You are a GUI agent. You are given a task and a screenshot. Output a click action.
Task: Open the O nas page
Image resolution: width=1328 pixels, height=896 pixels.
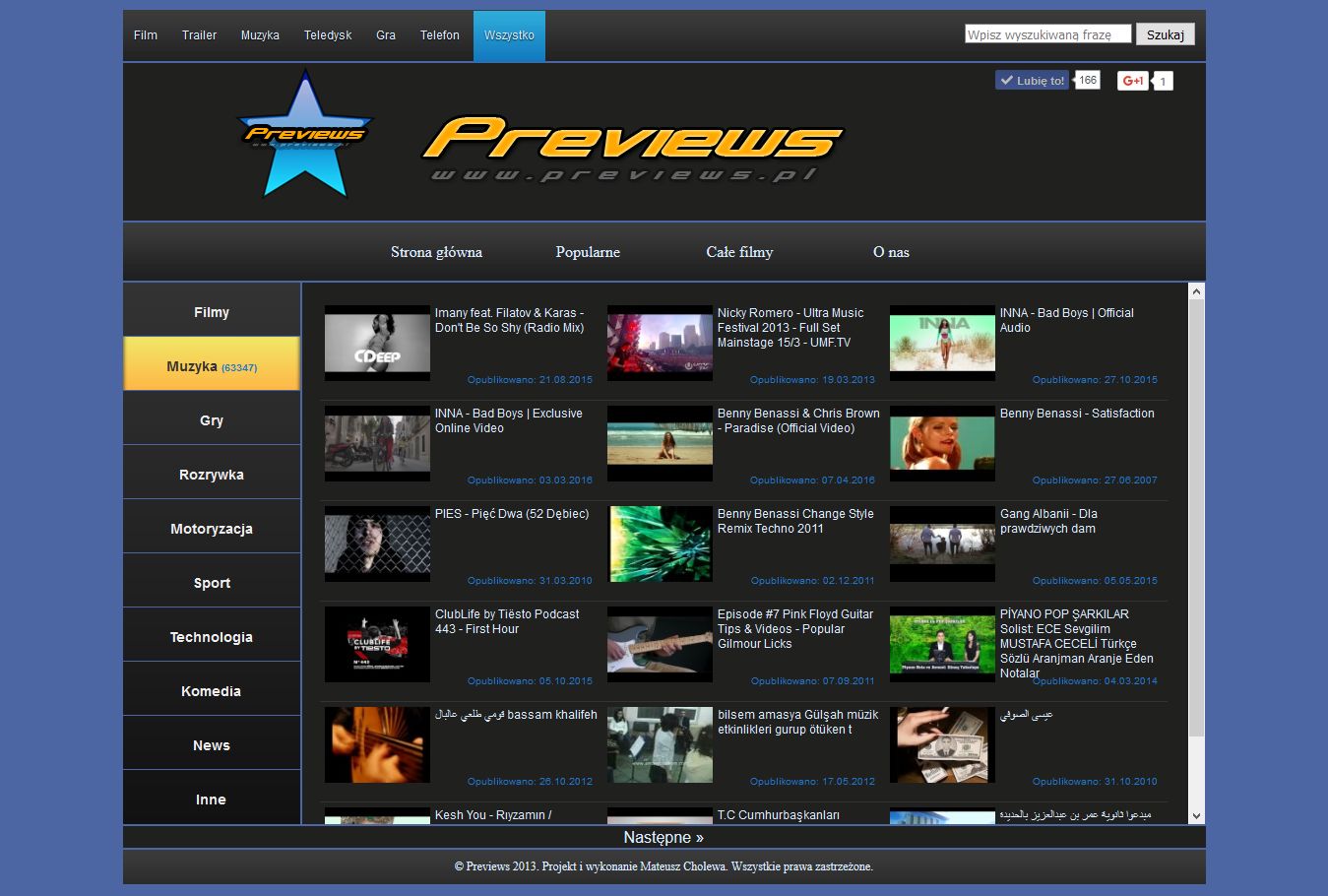(x=891, y=252)
